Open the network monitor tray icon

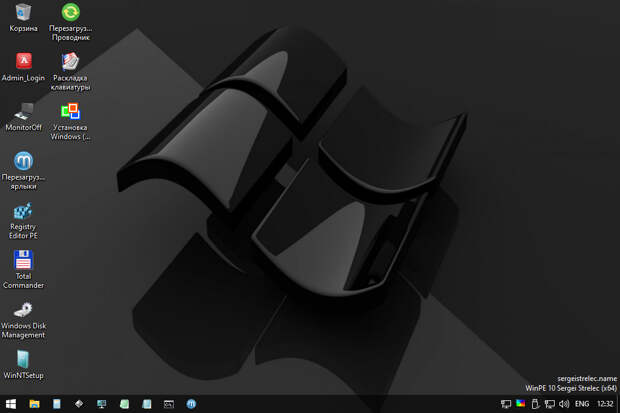[506, 403]
